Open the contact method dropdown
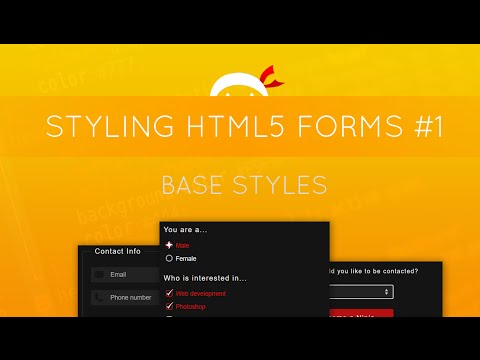This screenshot has width=480, height=360. point(361,292)
